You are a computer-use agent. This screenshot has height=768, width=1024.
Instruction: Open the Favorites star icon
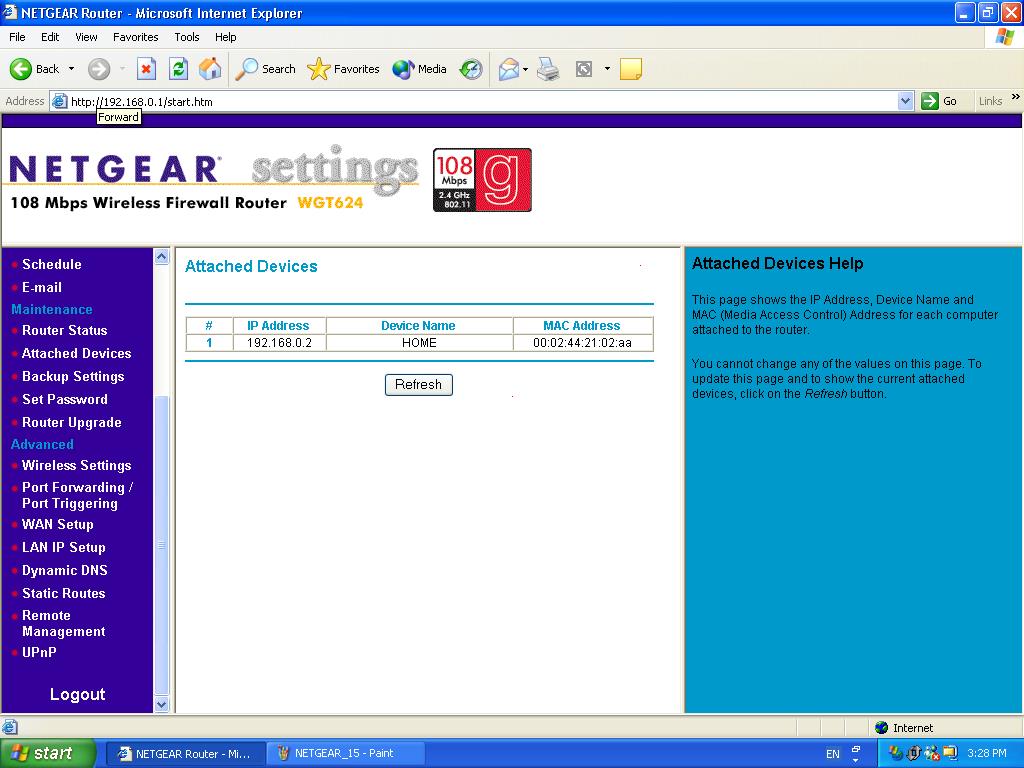pos(319,69)
